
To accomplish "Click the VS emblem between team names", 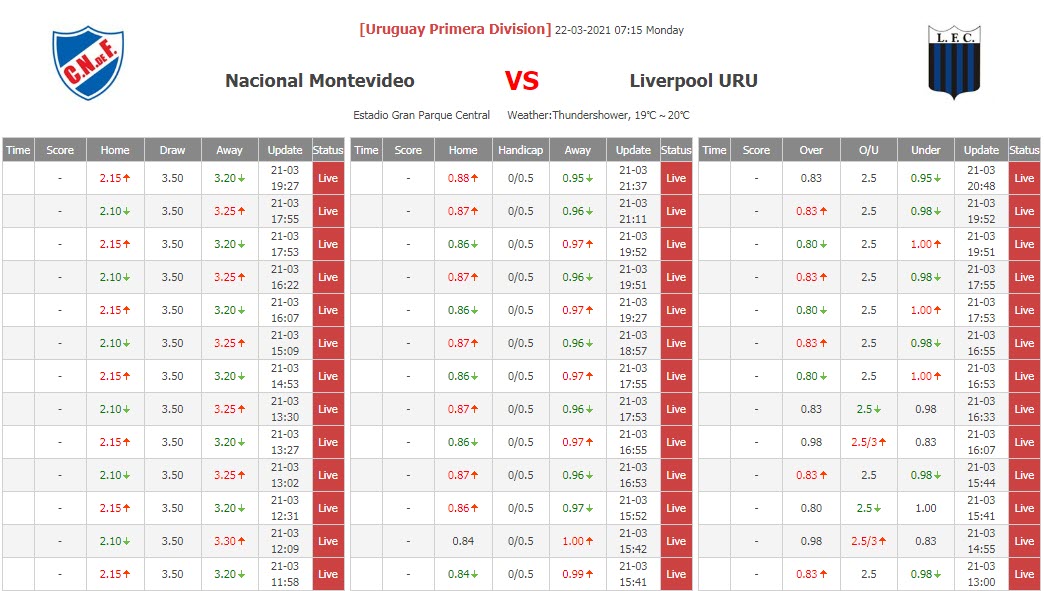I will click(x=521, y=81).
